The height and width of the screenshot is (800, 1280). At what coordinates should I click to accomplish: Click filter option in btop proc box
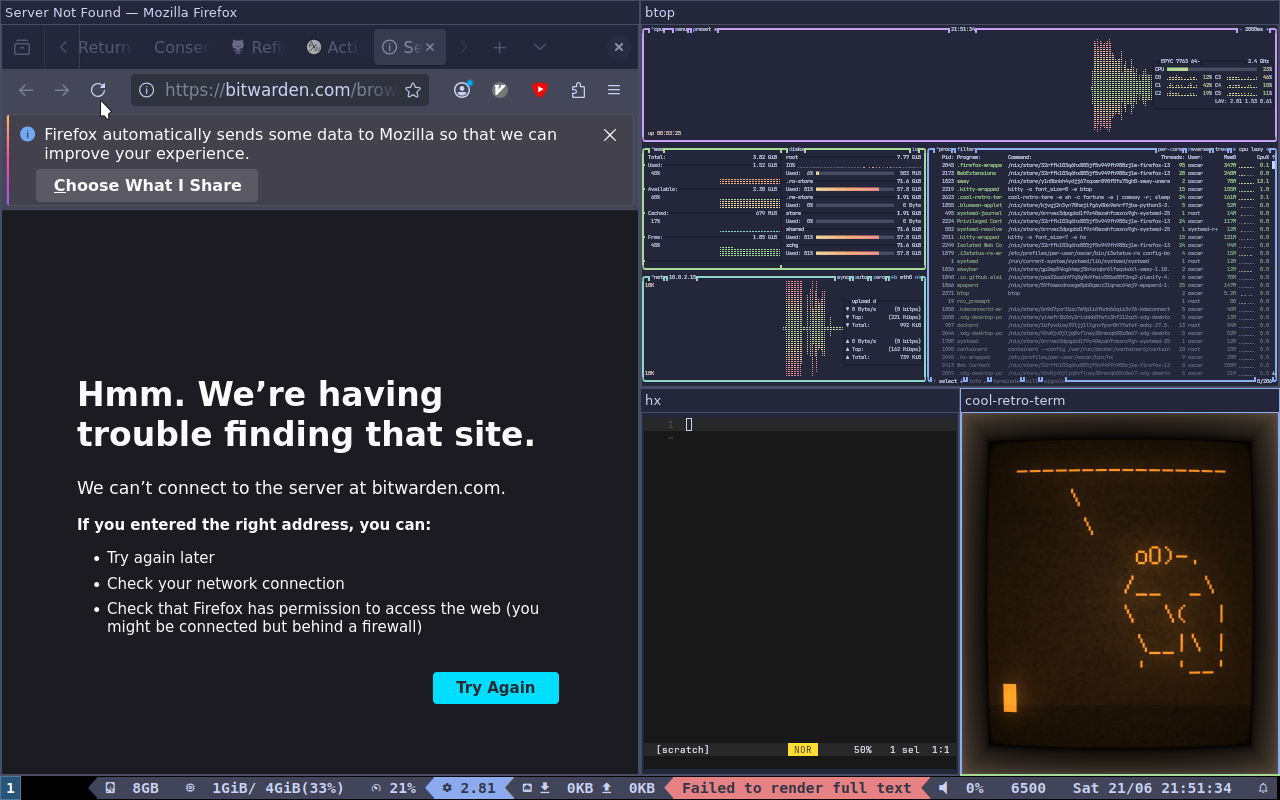965,149
